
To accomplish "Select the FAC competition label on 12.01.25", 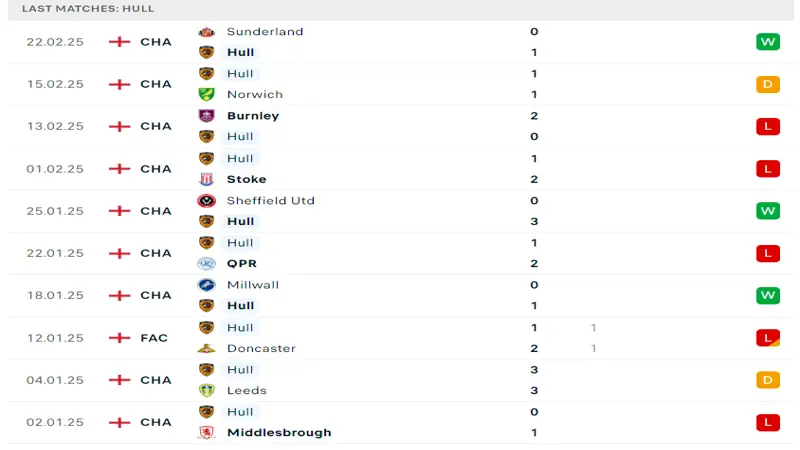I will click(x=154, y=338).
